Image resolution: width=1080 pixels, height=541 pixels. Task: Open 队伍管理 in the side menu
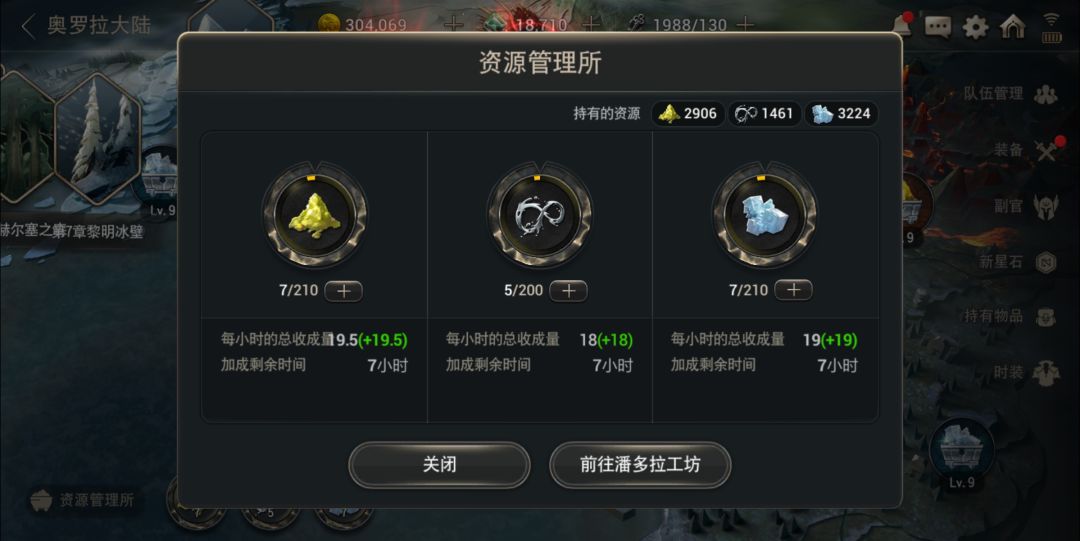tap(1010, 94)
